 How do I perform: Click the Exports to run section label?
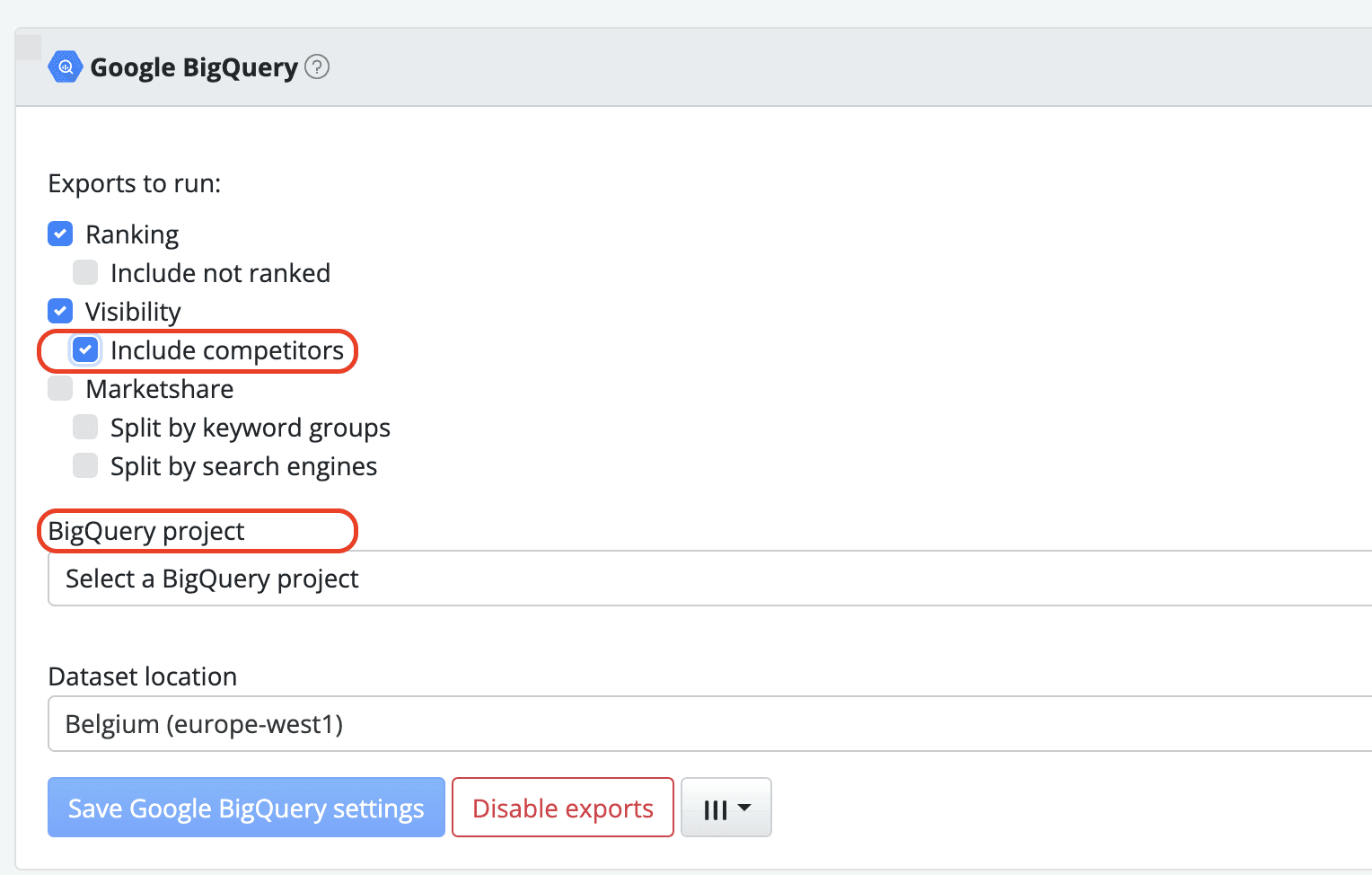(135, 183)
